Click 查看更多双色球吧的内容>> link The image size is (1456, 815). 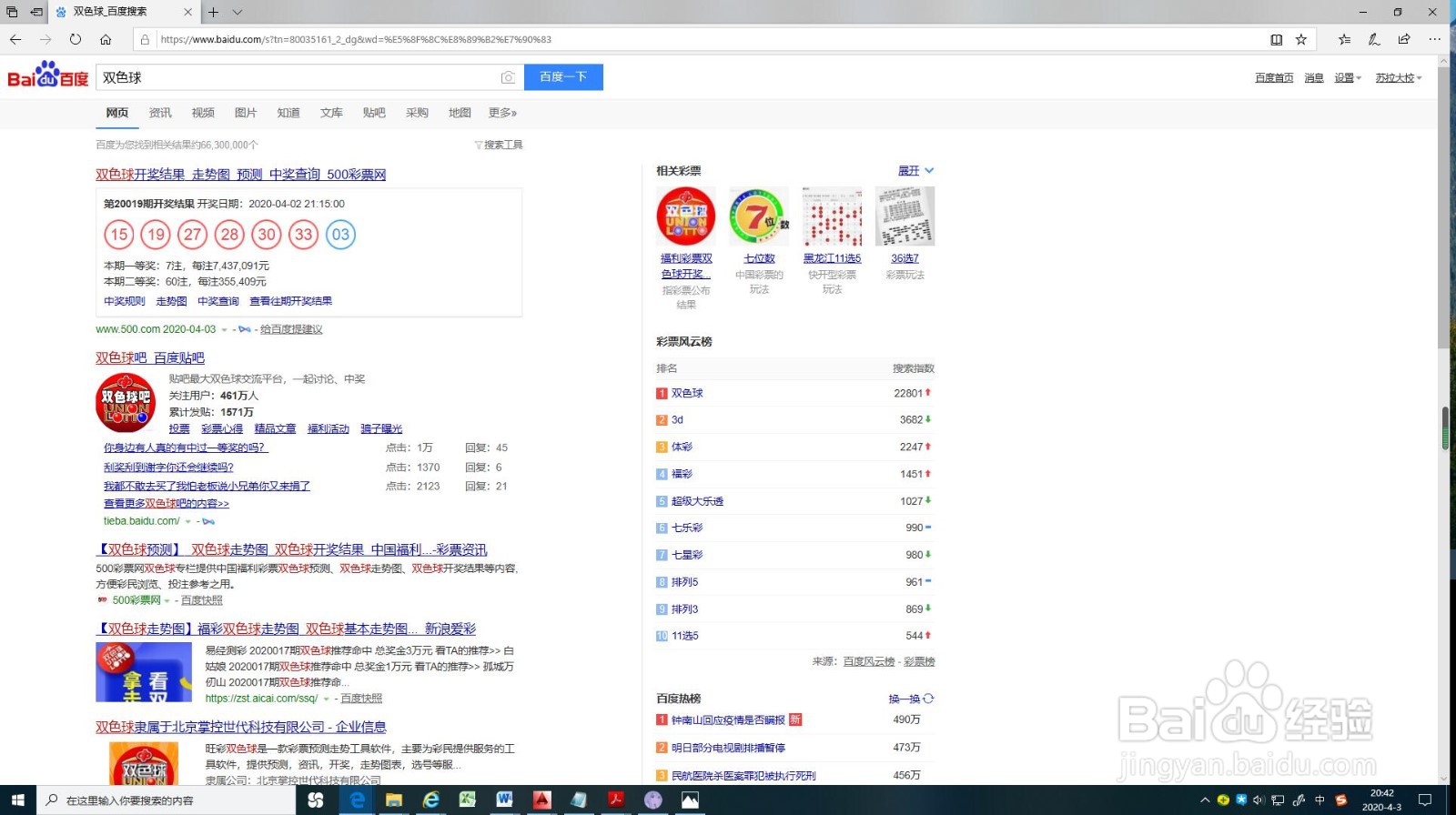(x=167, y=503)
